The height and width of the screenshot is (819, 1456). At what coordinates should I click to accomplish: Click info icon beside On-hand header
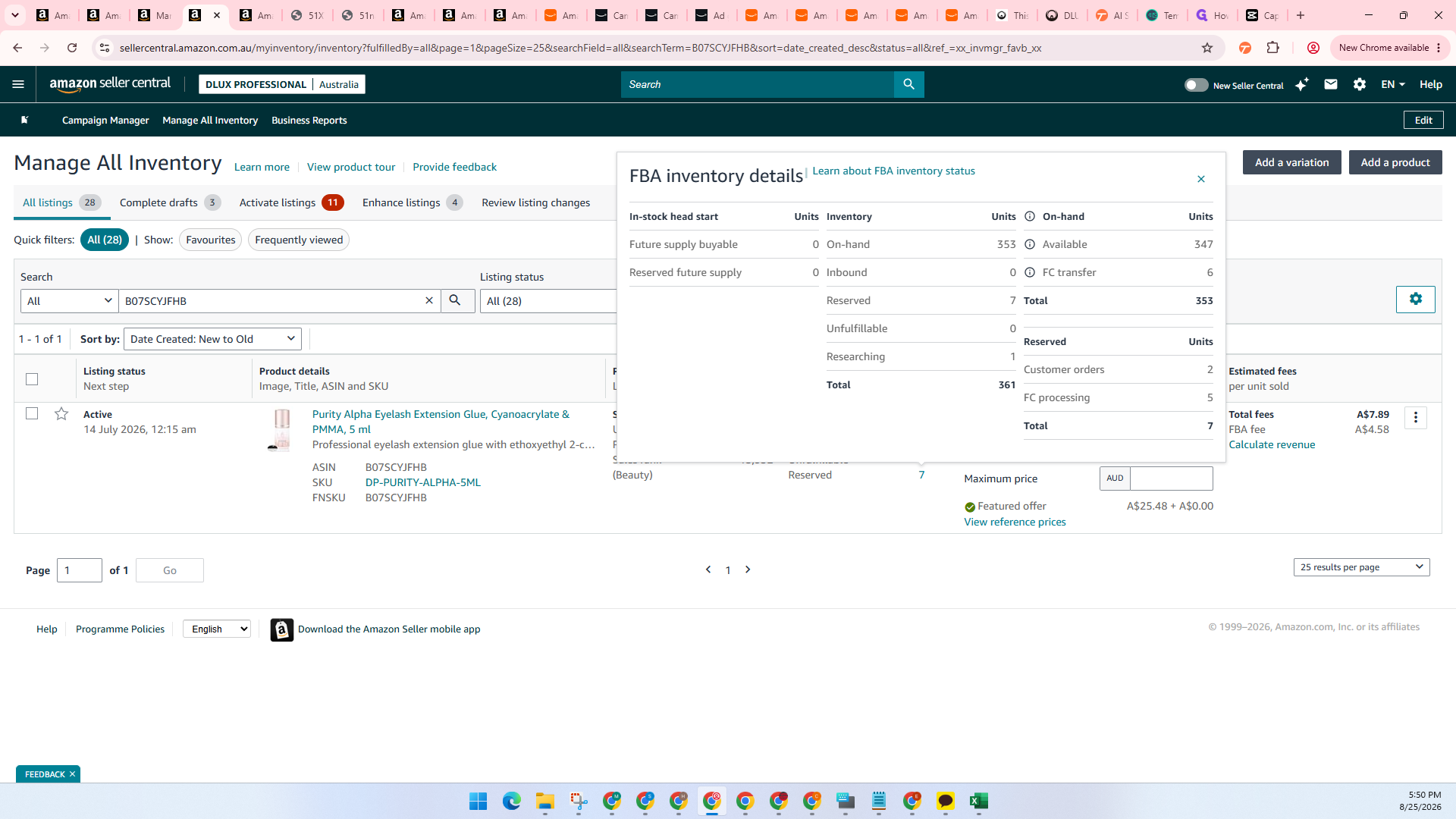pos(1030,216)
